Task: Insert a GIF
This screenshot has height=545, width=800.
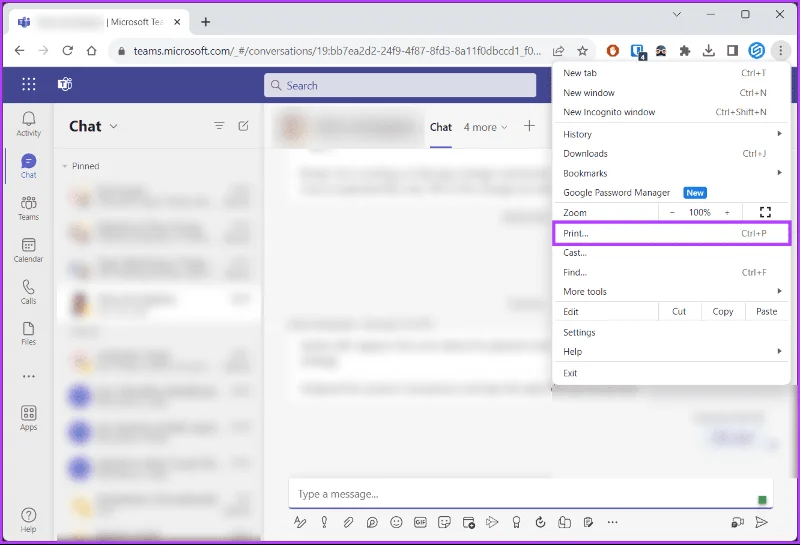Action: coord(420,522)
